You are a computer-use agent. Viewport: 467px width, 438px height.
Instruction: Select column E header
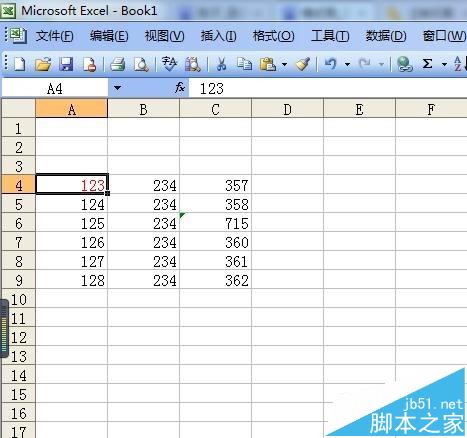360,109
